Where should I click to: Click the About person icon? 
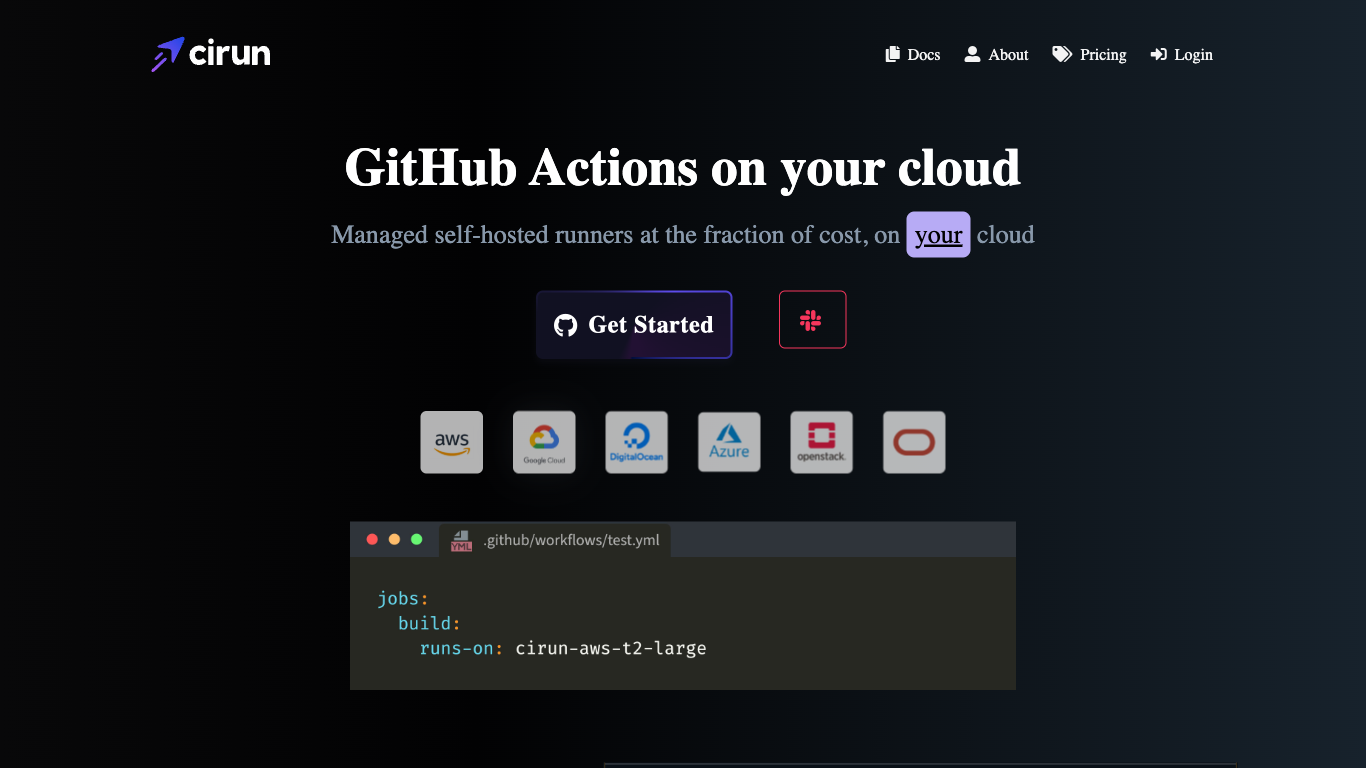[972, 54]
